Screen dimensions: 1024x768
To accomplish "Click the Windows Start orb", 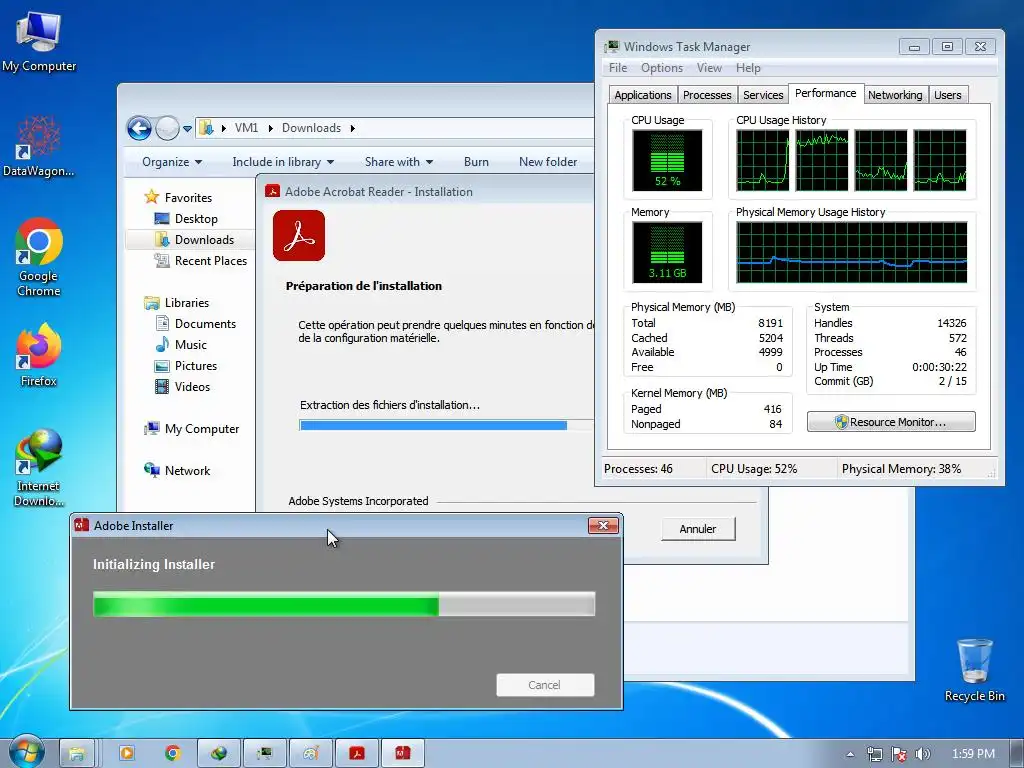I will point(26,752).
